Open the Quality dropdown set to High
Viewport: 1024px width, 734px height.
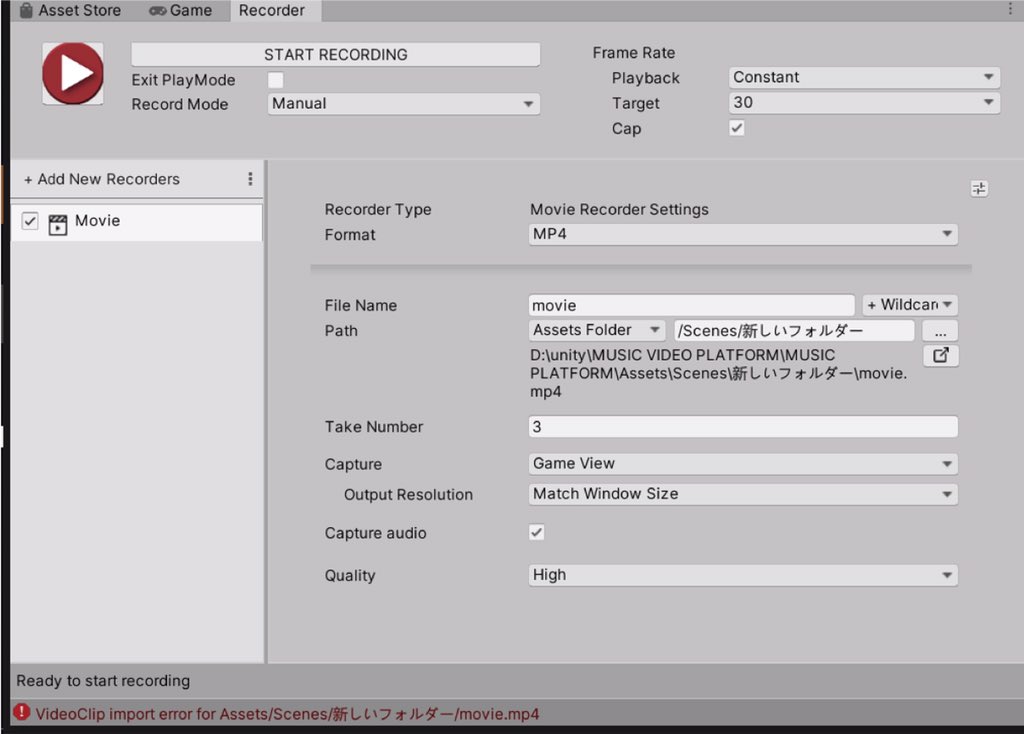point(742,575)
